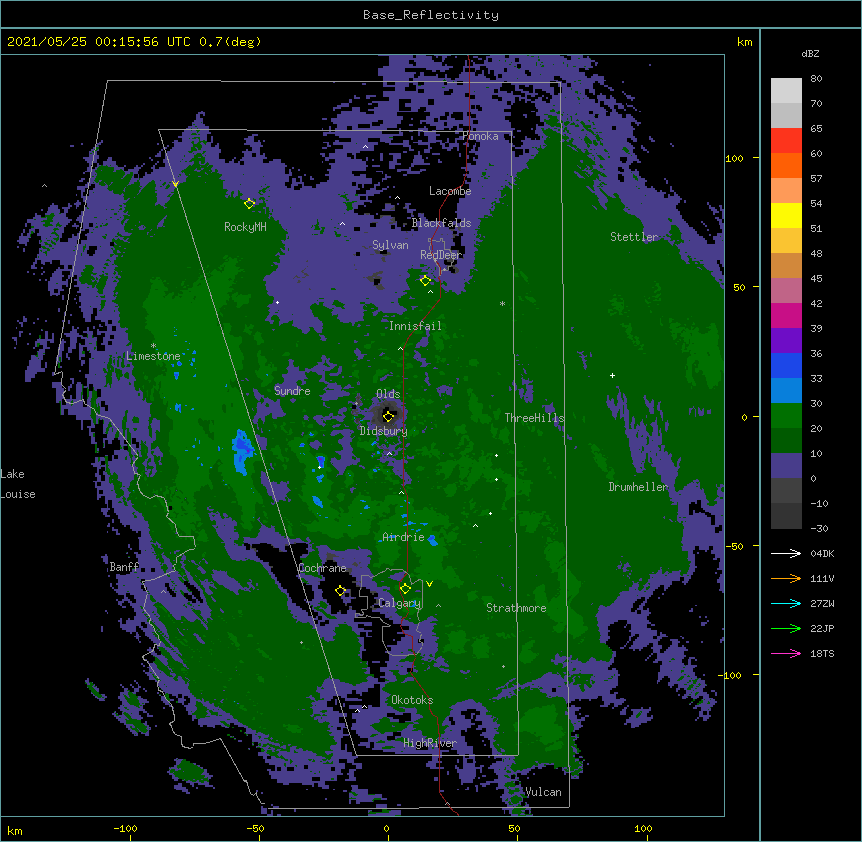The image size is (862, 842).
Task: Click the Vulcan label
Action: 543,792
